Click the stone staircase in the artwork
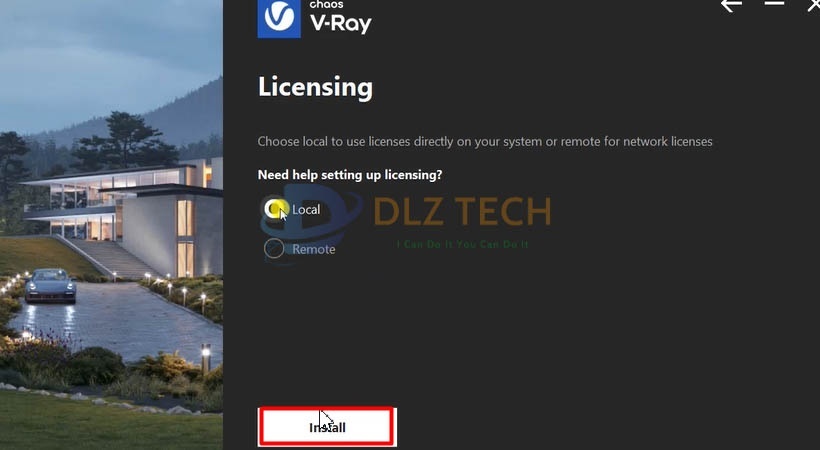Viewport: 820px width, 450px height. [112, 258]
